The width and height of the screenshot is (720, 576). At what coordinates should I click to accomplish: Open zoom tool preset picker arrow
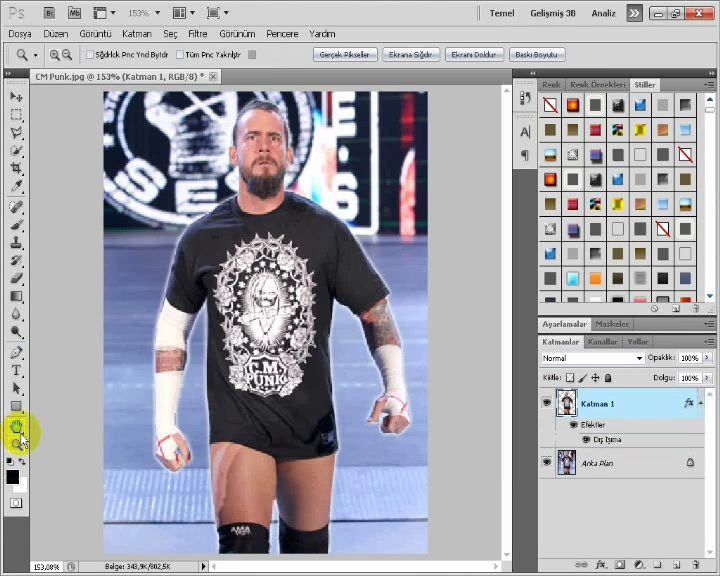coord(35,56)
